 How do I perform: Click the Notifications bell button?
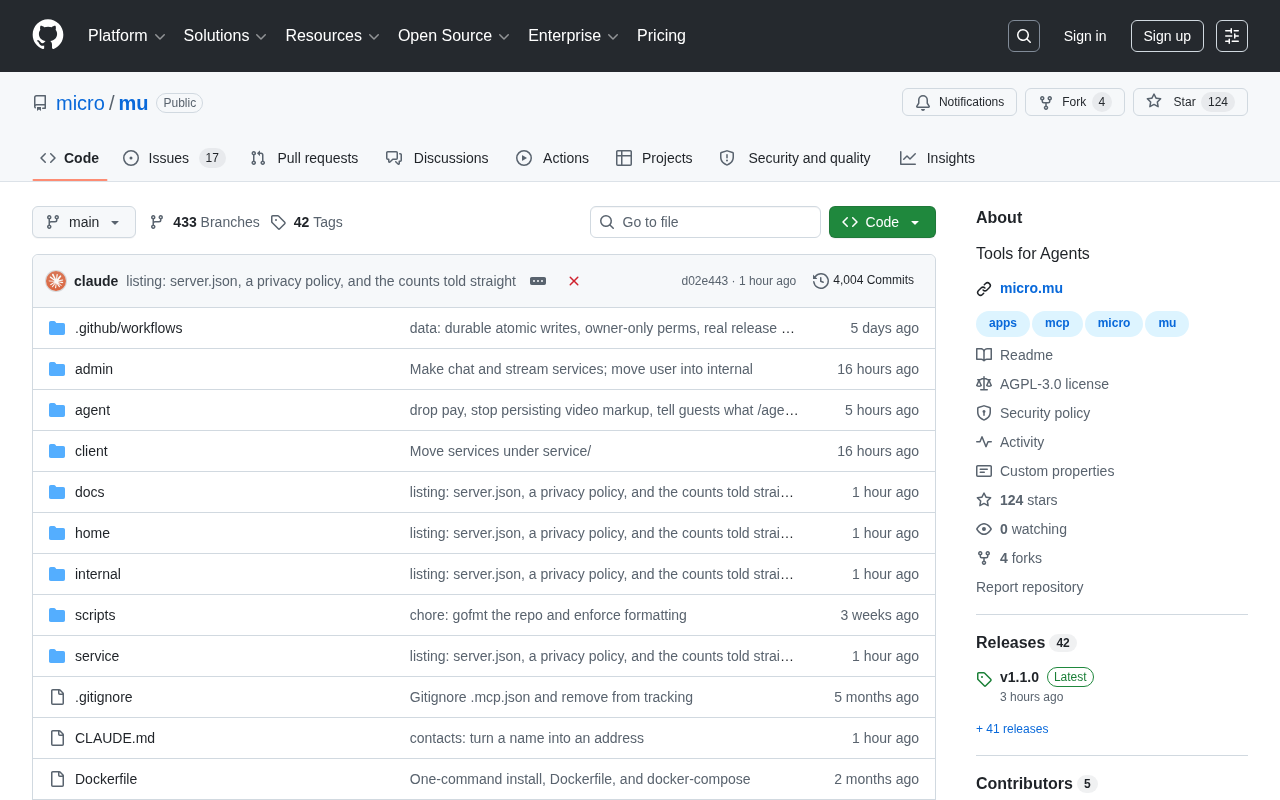959,102
